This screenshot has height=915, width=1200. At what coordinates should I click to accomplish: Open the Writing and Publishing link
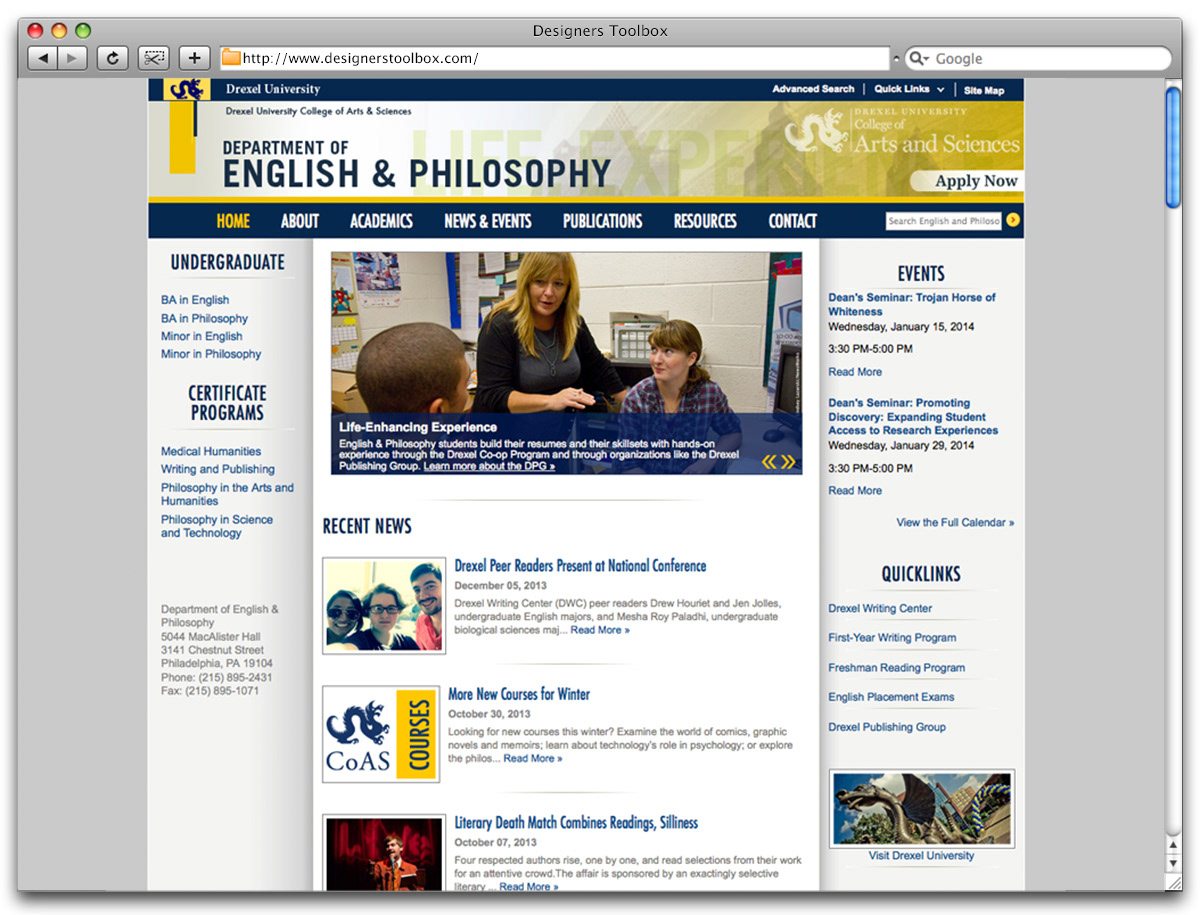[x=218, y=469]
